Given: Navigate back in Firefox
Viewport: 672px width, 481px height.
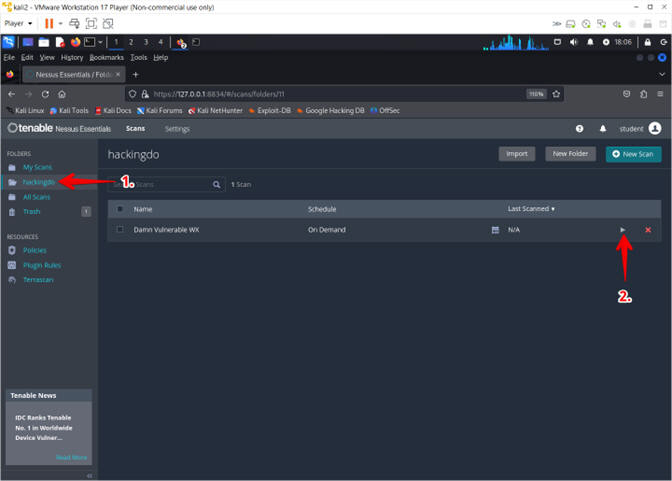Looking at the screenshot, I should [x=12, y=94].
